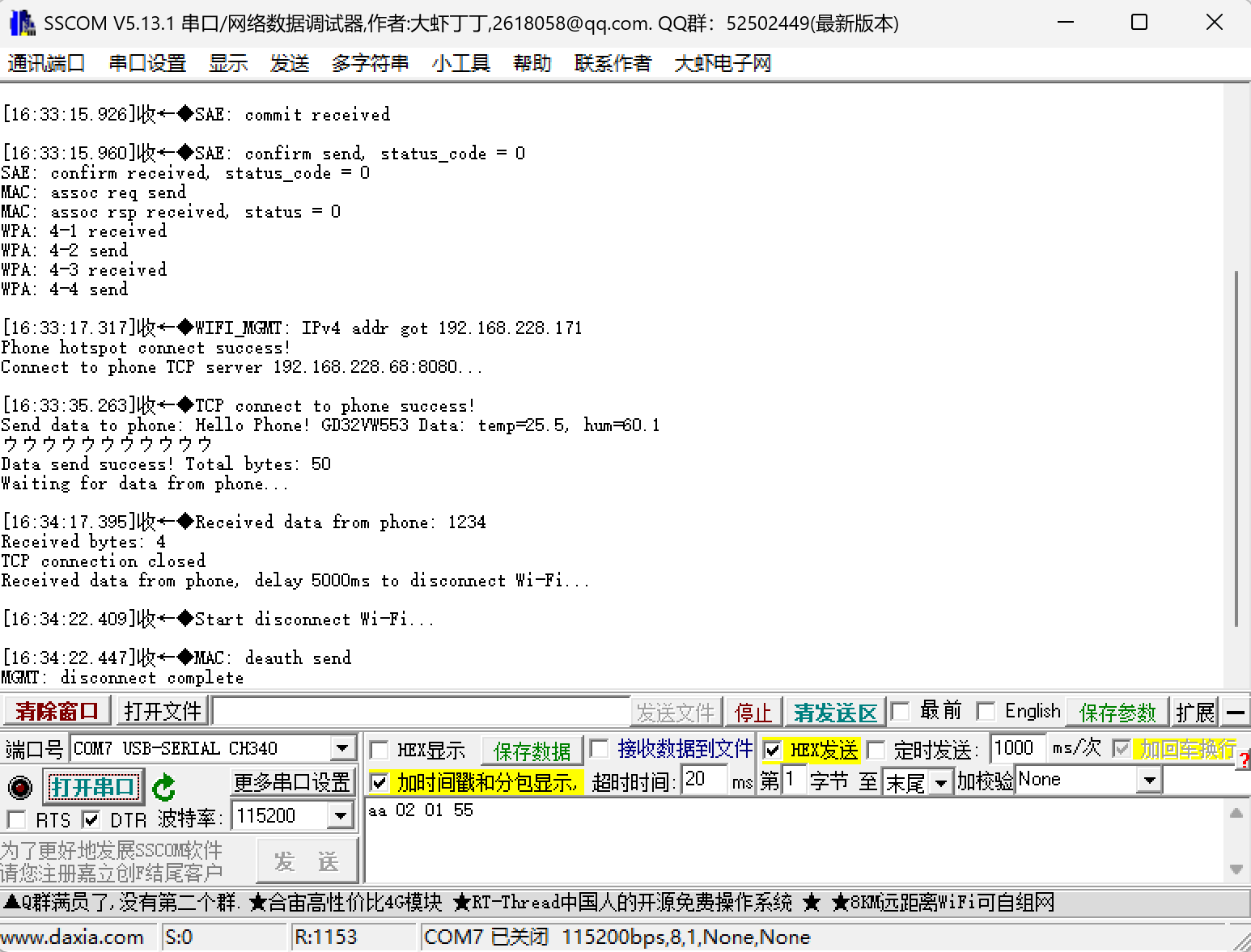The width and height of the screenshot is (1251, 952).
Task: Open the 串口设置 menu
Action: 147,63
